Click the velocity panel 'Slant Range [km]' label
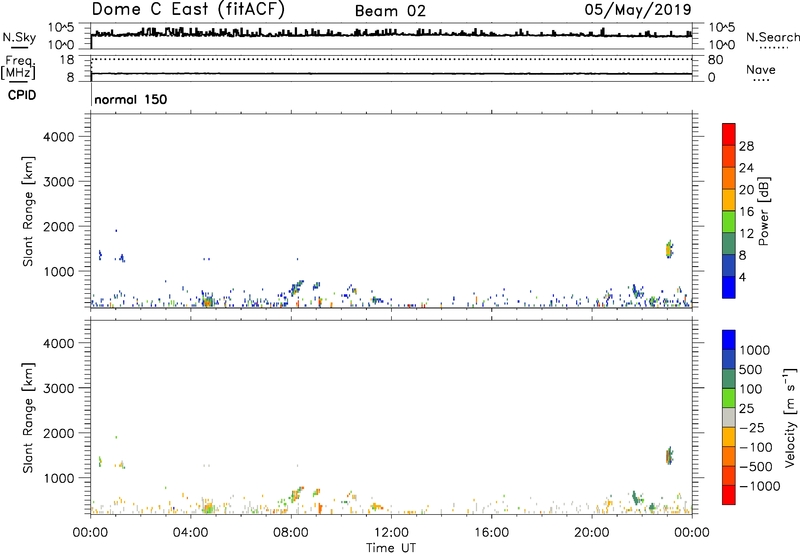The height and width of the screenshot is (554, 800). (29, 417)
